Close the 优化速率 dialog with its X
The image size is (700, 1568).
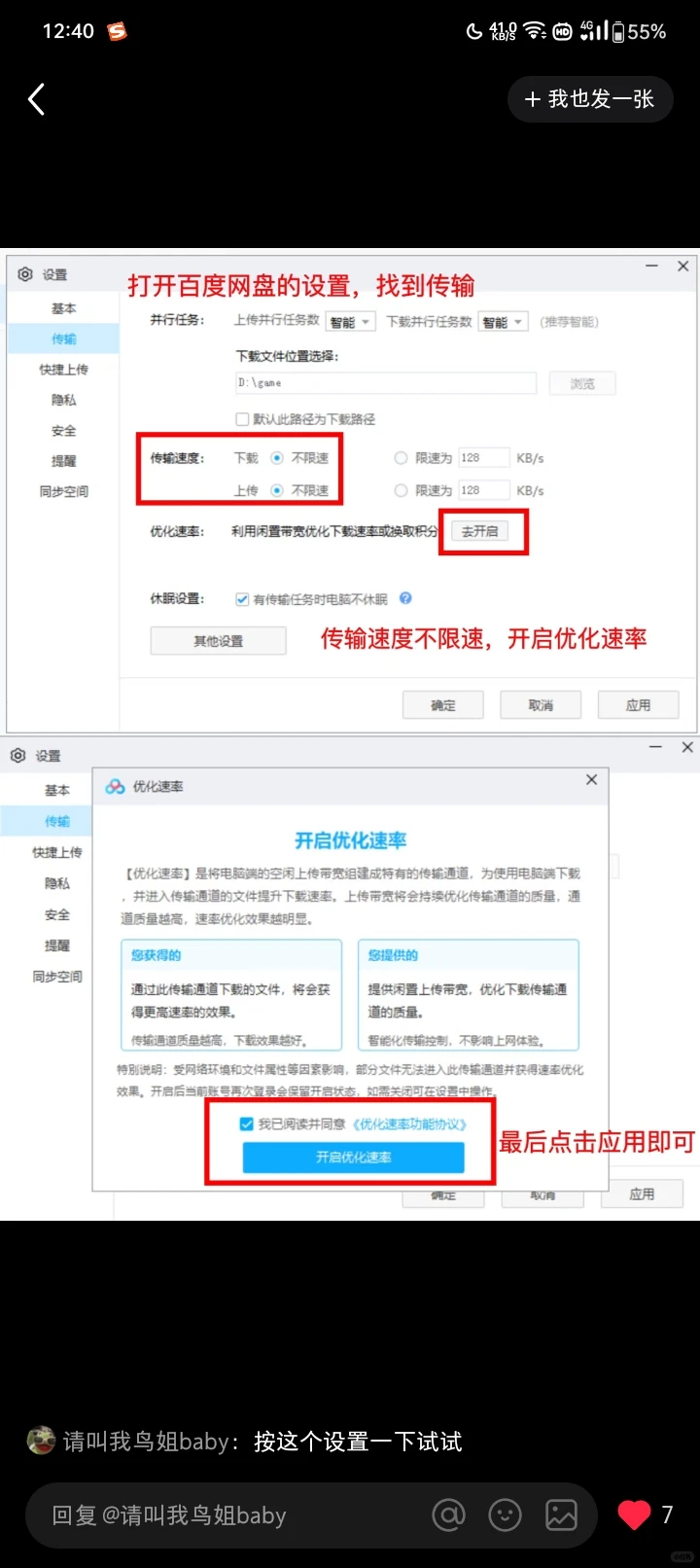click(591, 780)
